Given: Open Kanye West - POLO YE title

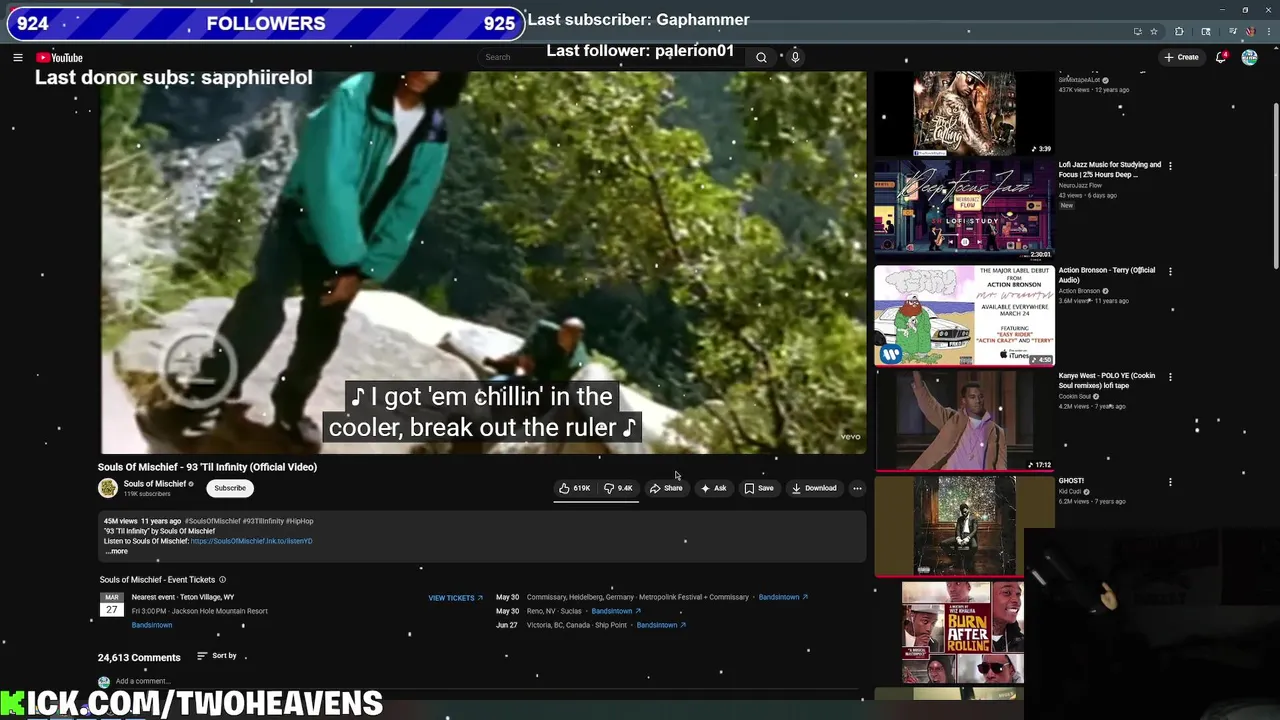Looking at the screenshot, I should coord(1106,380).
